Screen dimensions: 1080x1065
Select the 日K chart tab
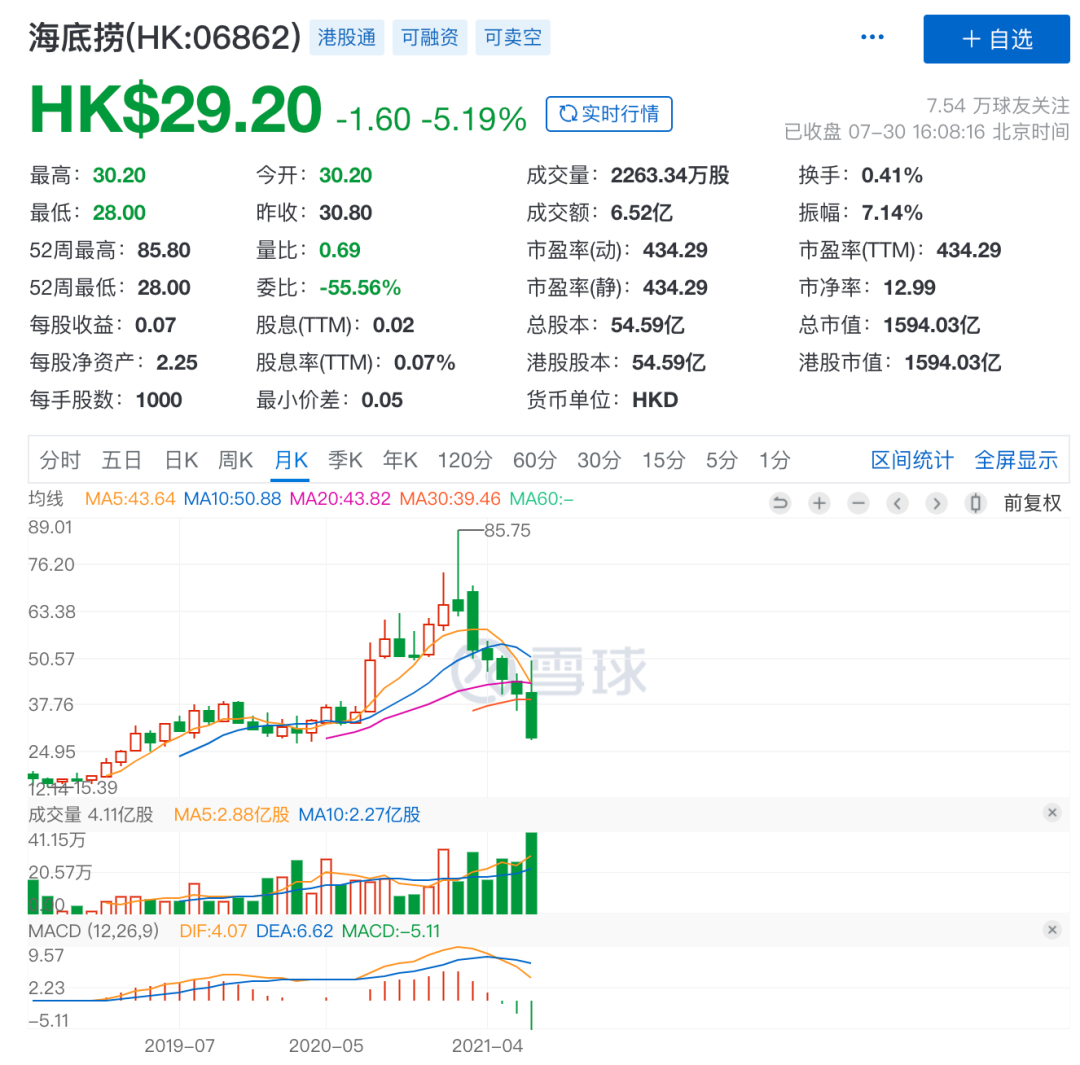[x=181, y=459]
